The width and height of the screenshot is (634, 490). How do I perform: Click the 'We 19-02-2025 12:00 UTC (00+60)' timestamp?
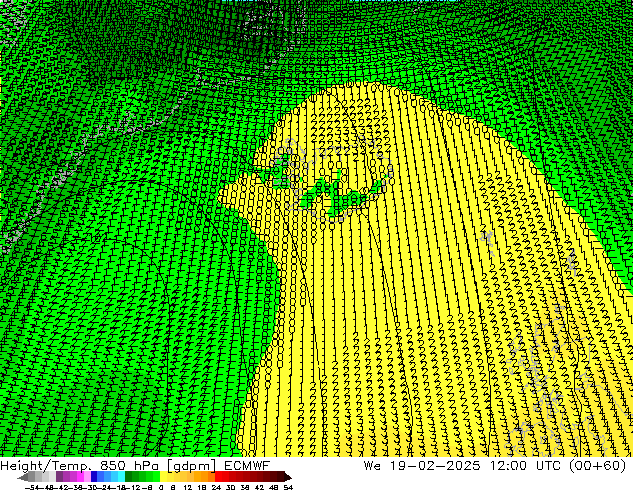[495, 465]
